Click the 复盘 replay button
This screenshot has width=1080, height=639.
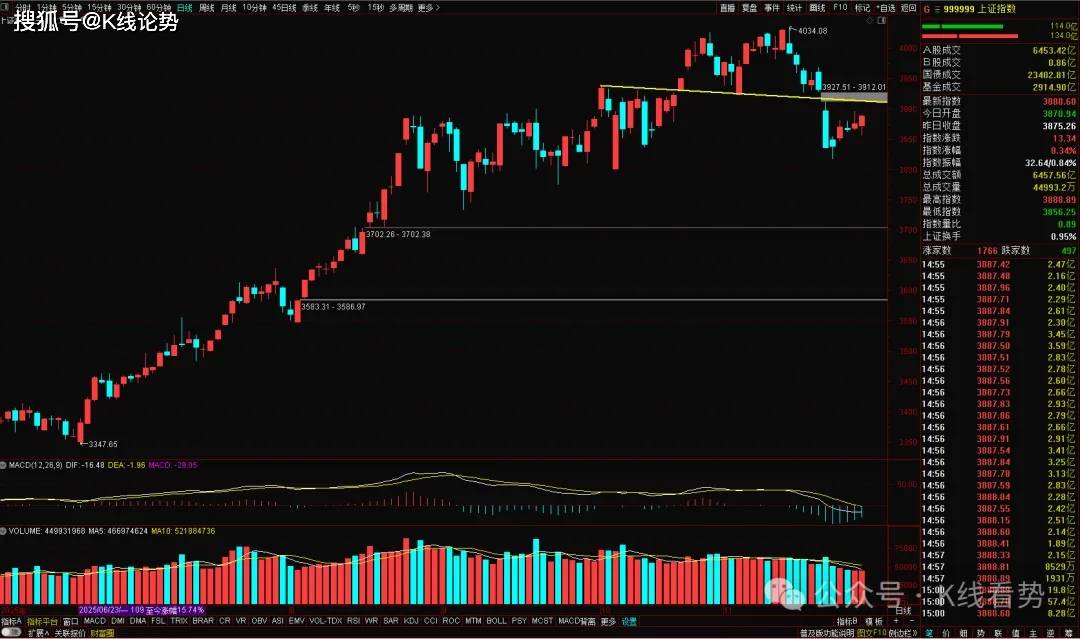coord(749,8)
